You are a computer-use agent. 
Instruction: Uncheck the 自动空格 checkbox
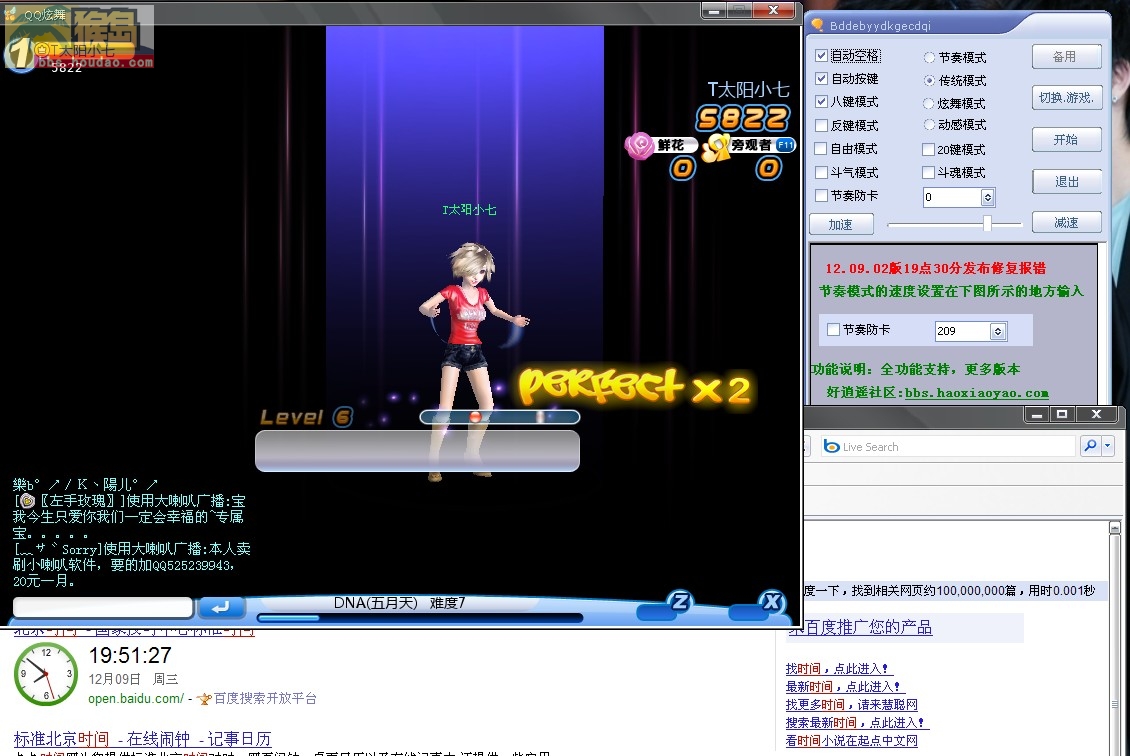click(x=821, y=55)
